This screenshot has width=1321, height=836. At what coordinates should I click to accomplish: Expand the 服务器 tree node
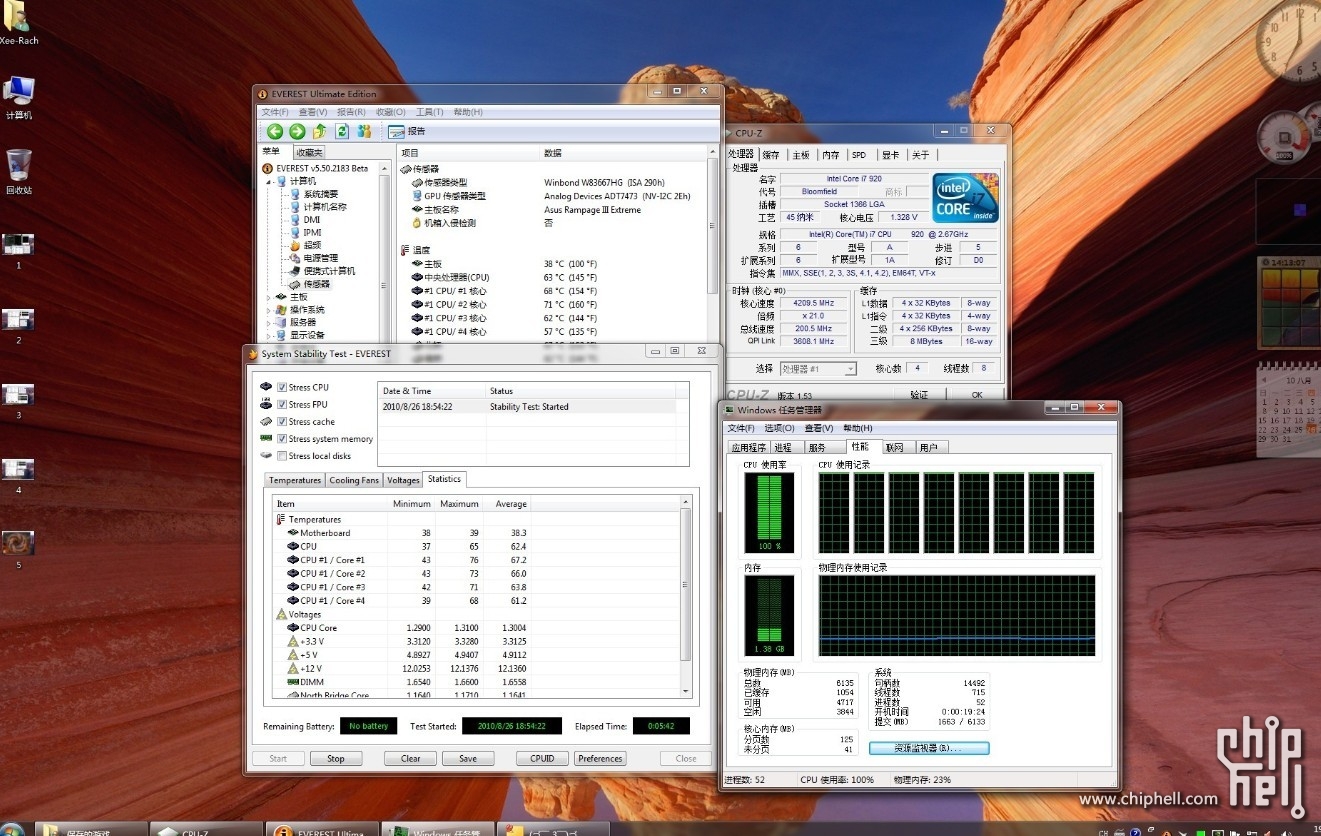pos(269,323)
